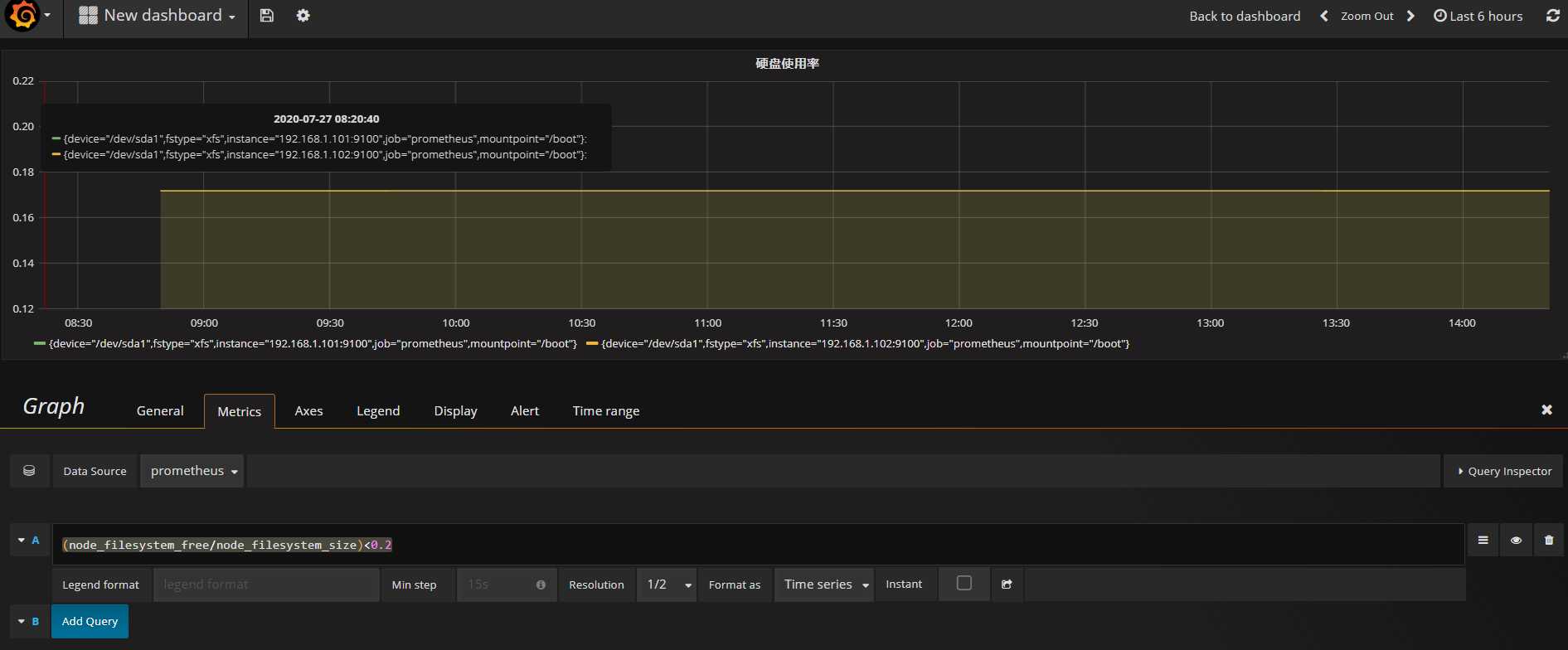Go to the Alert tab
Image resolution: width=1568 pixels, height=650 pixels.
click(525, 411)
